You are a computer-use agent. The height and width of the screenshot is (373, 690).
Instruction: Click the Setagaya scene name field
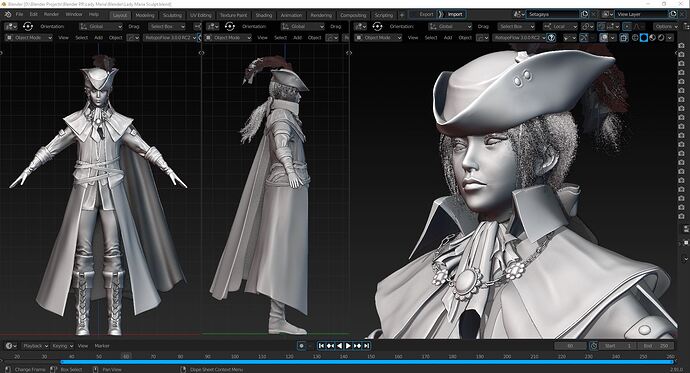click(x=553, y=14)
